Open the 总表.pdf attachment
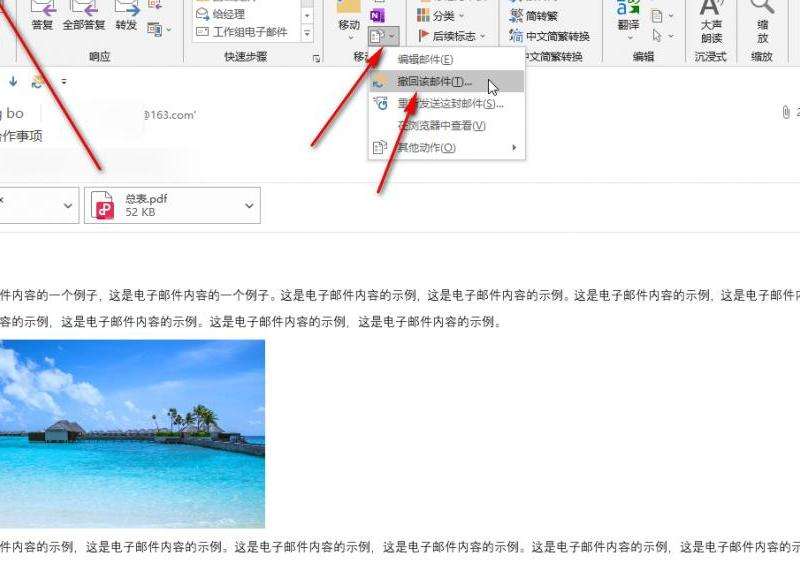 point(172,205)
